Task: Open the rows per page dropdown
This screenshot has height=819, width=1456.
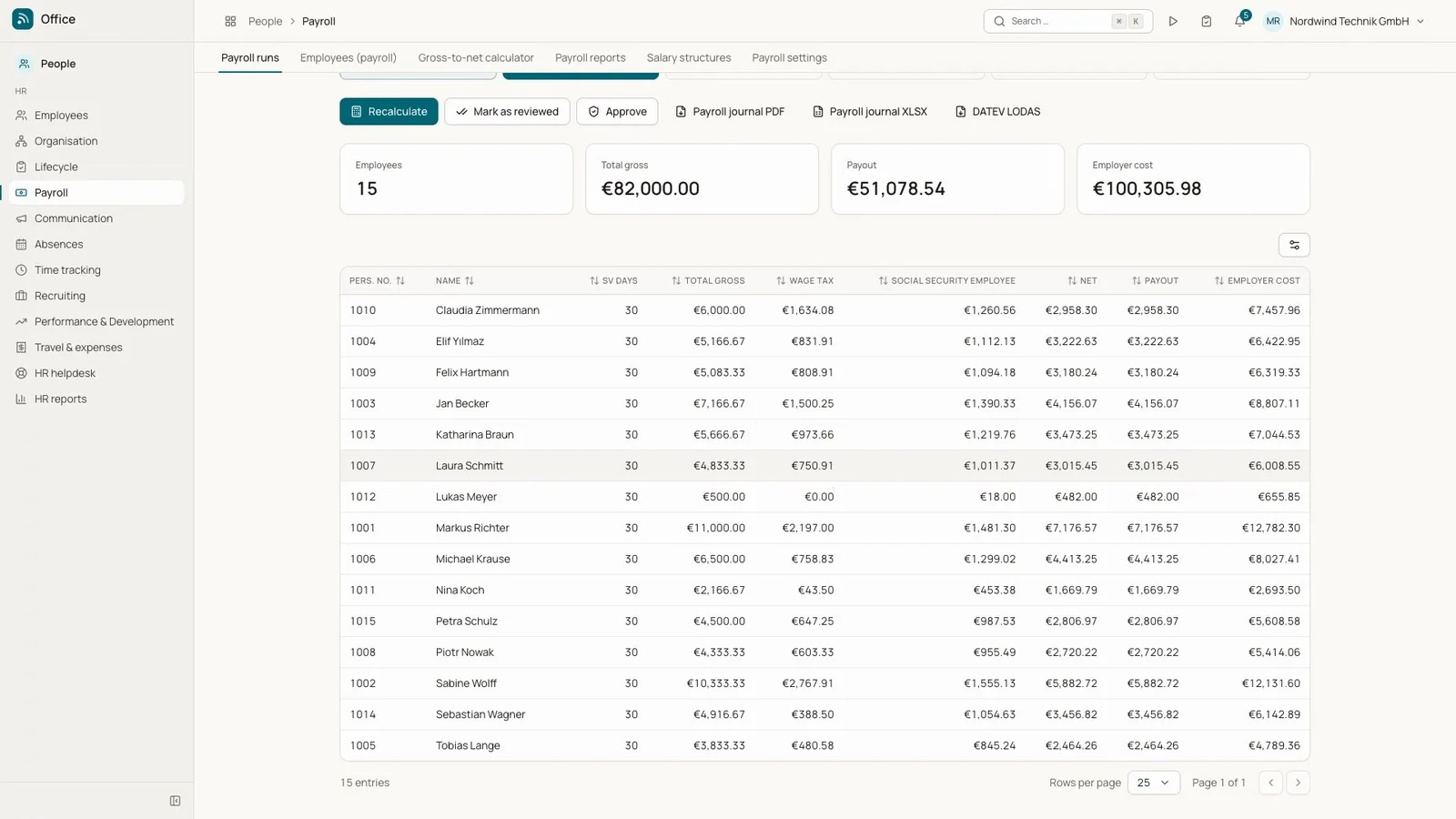Action: [1153, 783]
